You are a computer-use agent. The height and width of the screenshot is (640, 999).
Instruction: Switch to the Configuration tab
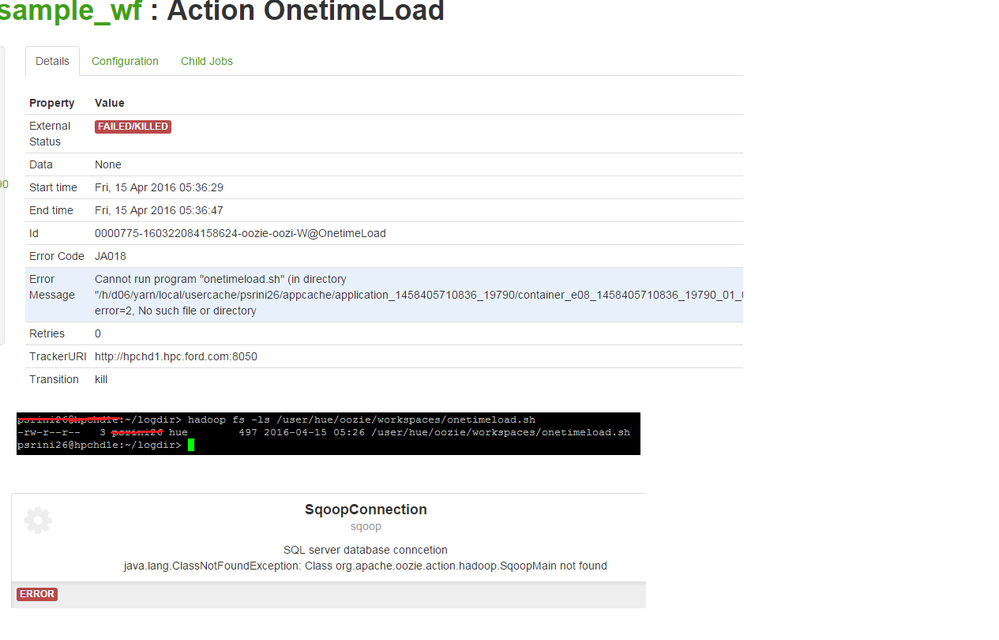pyautogui.click(x=125, y=61)
